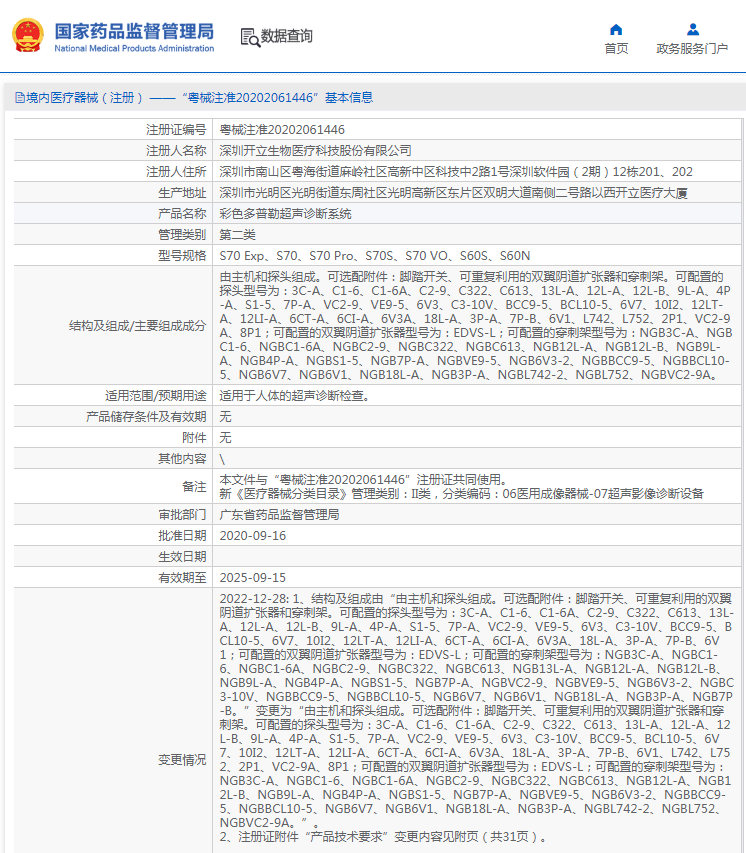The width and height of the screenshot is (746, 853).
Task: Click the 首页 home icon
Action: (x=616, y=29)
